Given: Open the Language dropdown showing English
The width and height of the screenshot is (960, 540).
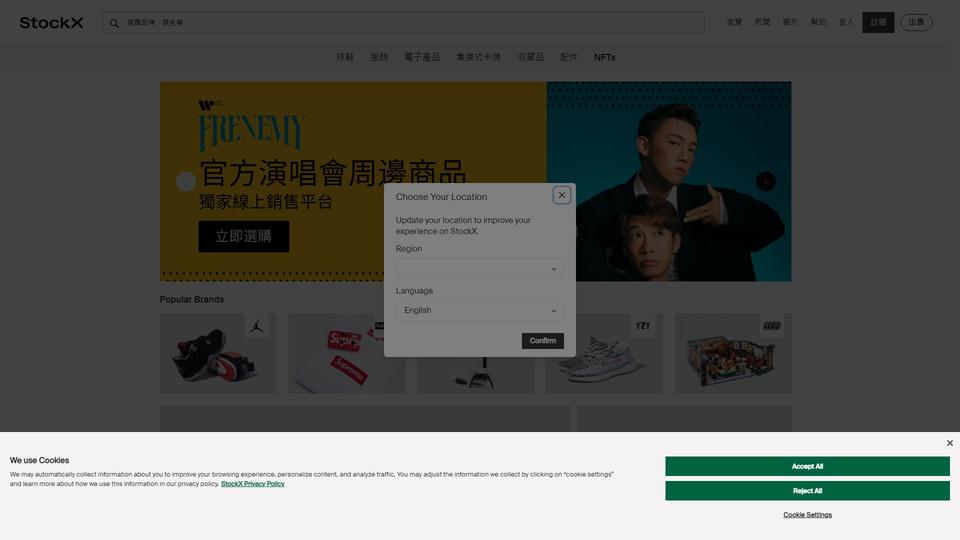Looking at the screenshot, I should pyautogui.click(x=479, y=310).
